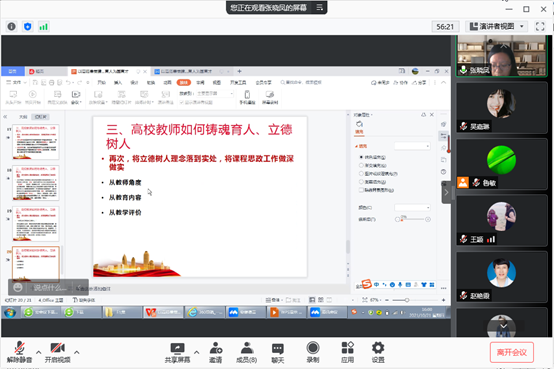Click the fit-to-window icon beside 67% zoom
The width and height of the screenshot is (554, 369).
(x=365, y=300)
